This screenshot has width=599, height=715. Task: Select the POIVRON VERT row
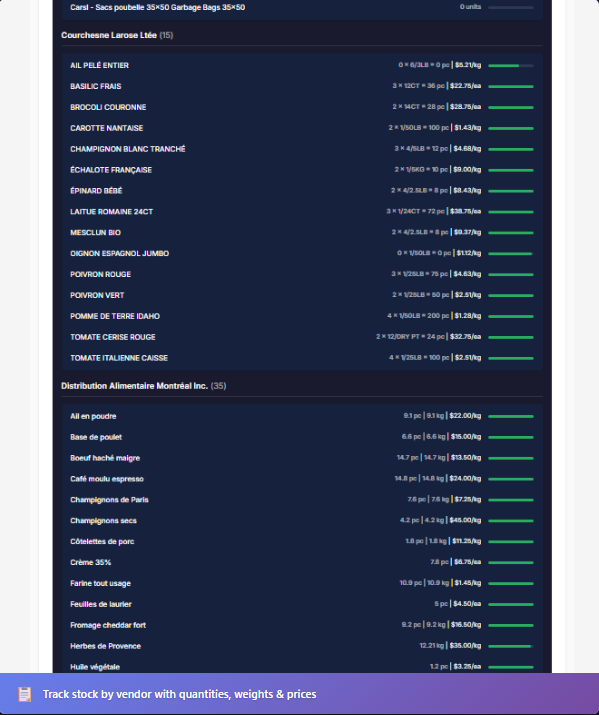coord(302,295)
